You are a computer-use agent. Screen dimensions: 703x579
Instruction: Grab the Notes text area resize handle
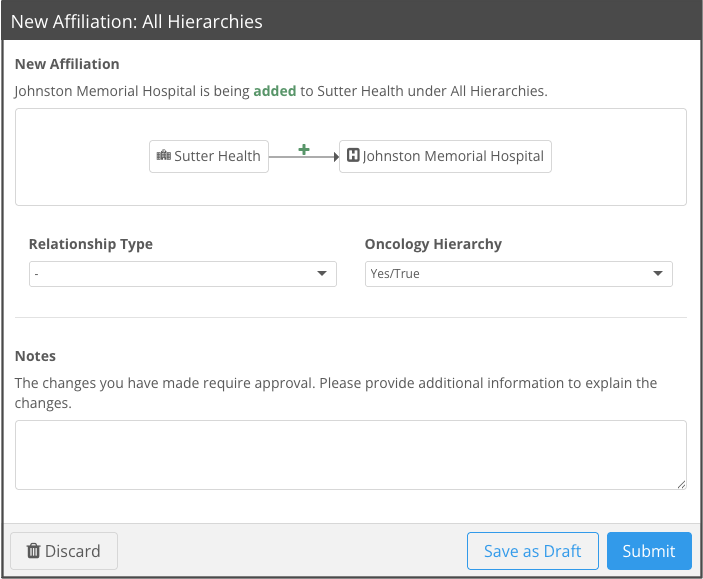[681, 484]
